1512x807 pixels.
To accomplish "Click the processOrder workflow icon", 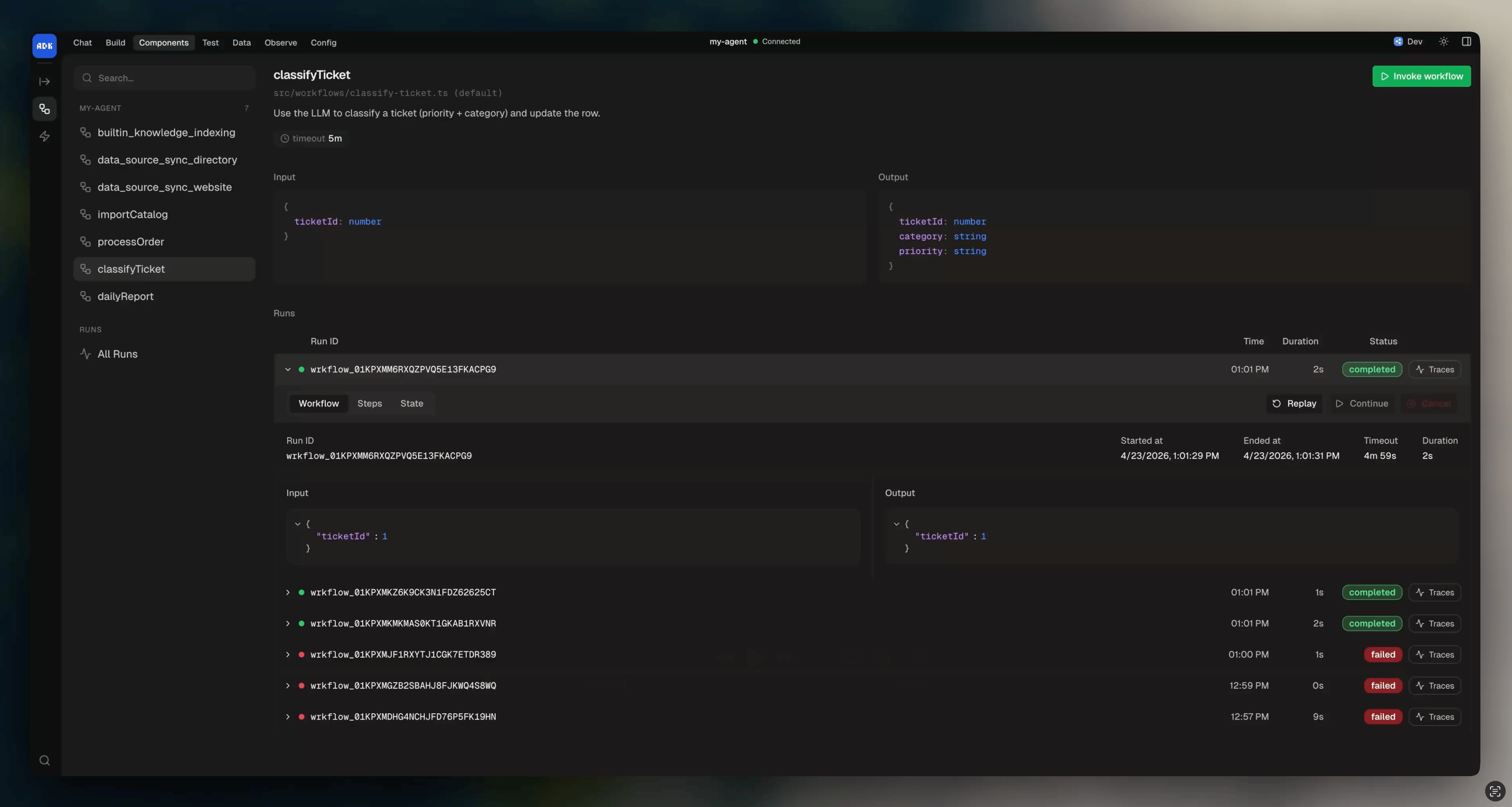I will coord(85,241).
